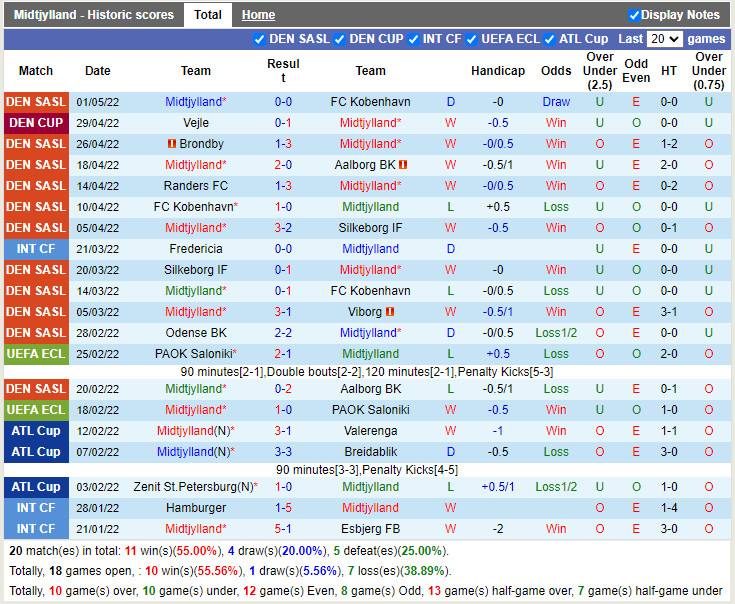Click the red card icon next to Aalborg BK on 18/04/22
735x604 pixels.
[x=403, y=165]
